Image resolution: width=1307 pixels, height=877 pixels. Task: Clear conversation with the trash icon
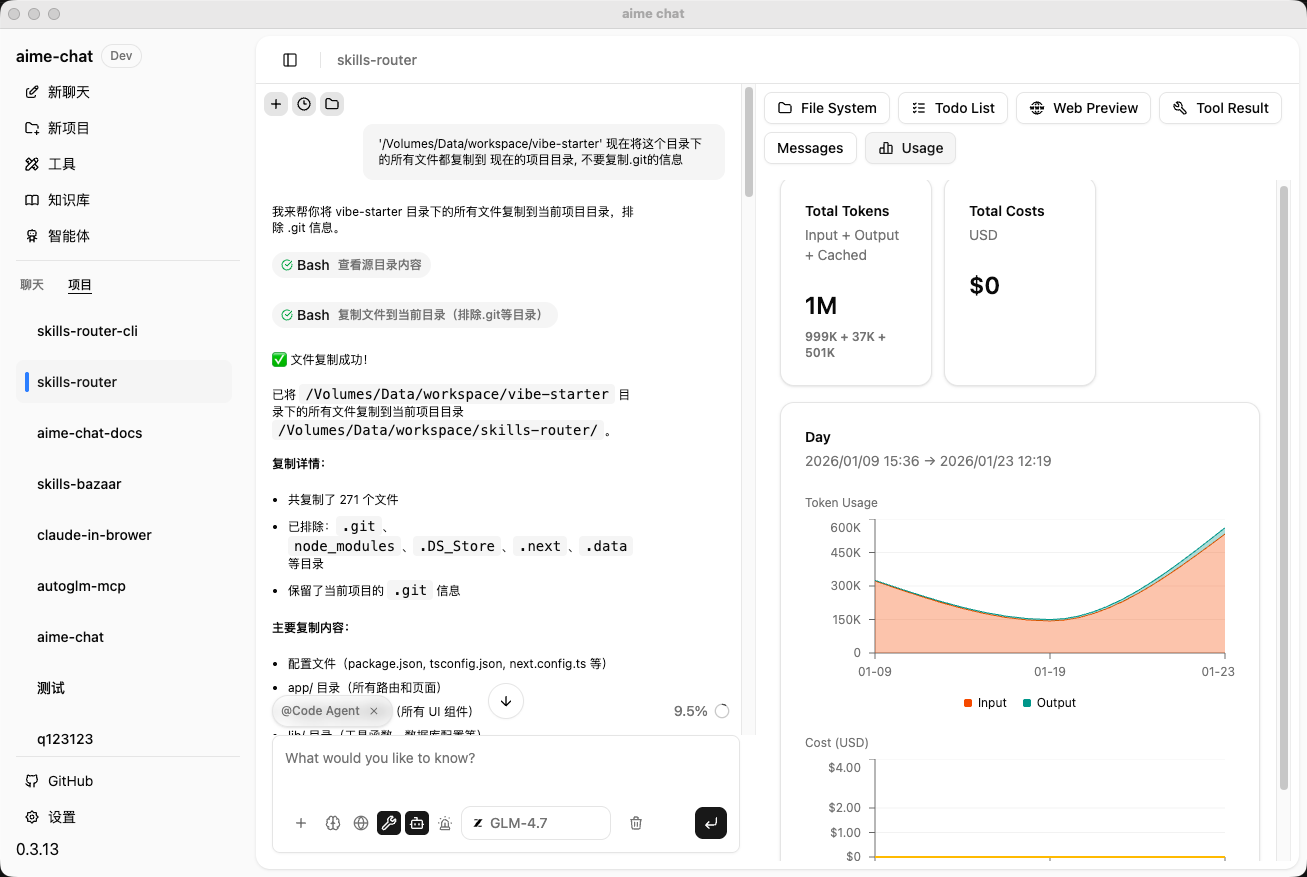pyautogui.click(x=636, y=823)
